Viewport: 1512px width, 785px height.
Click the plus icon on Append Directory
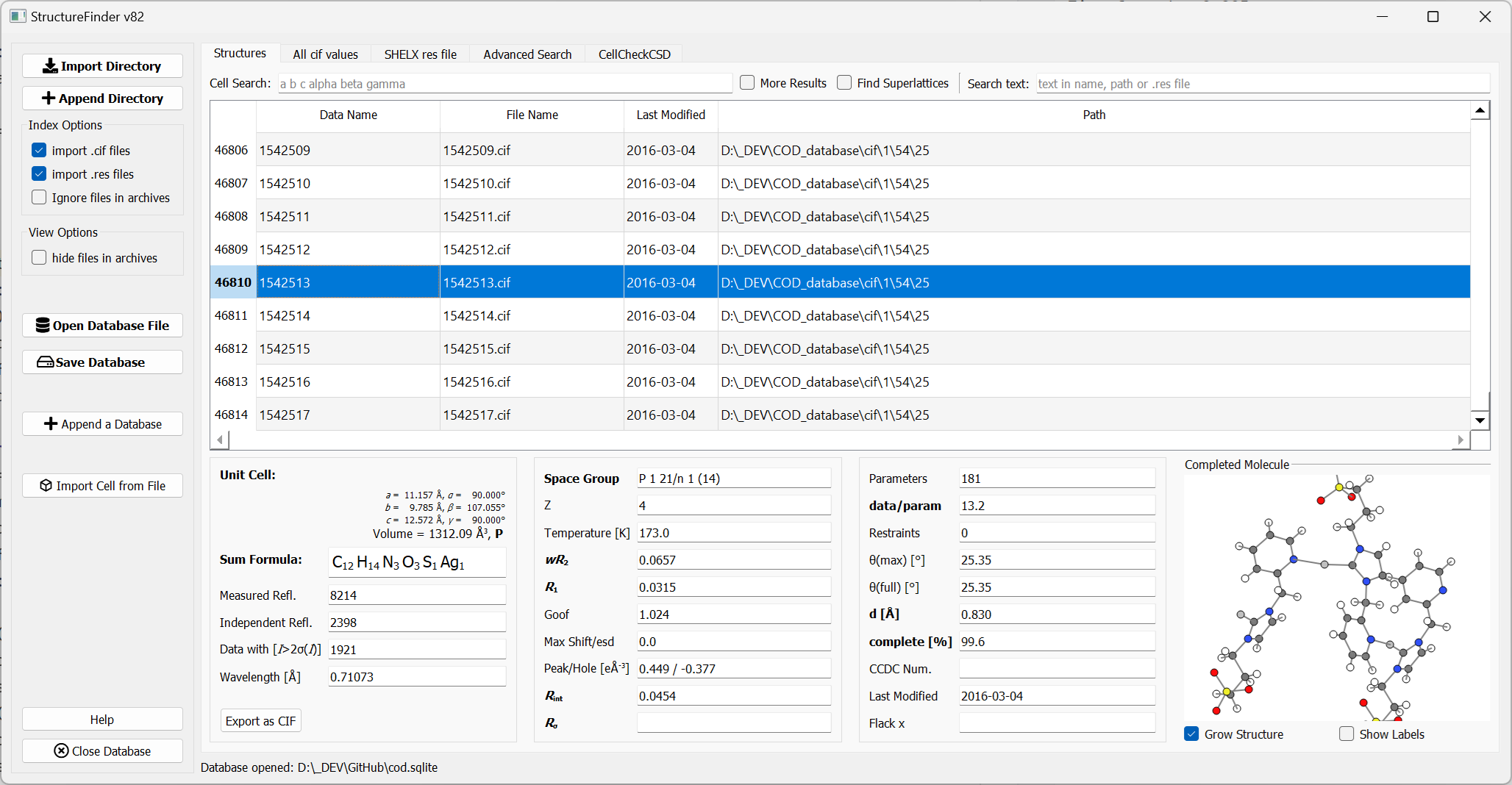(x=49, y=98)
